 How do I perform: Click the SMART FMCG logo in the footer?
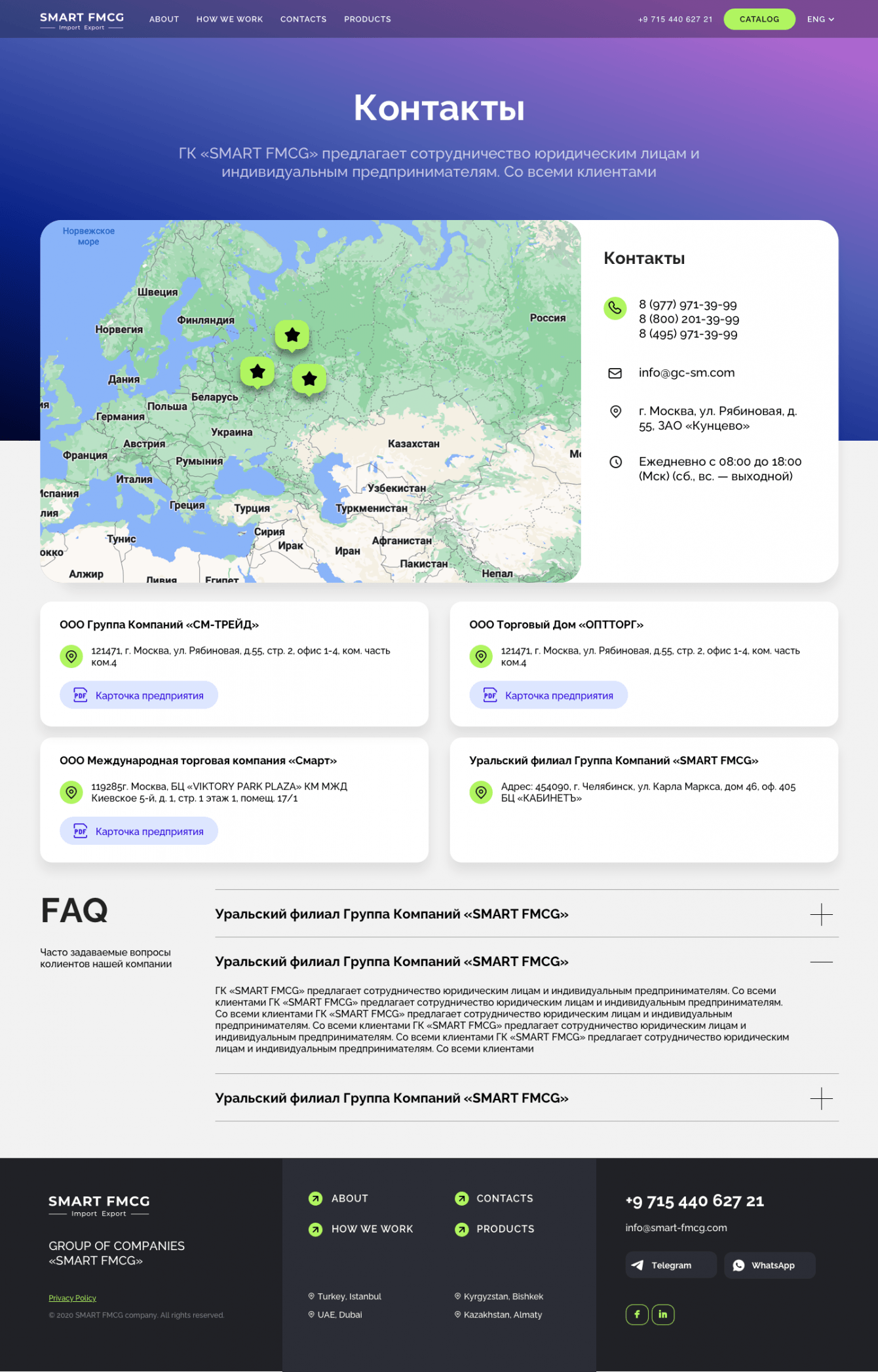pyautogui.click(x=99, y=1205)
